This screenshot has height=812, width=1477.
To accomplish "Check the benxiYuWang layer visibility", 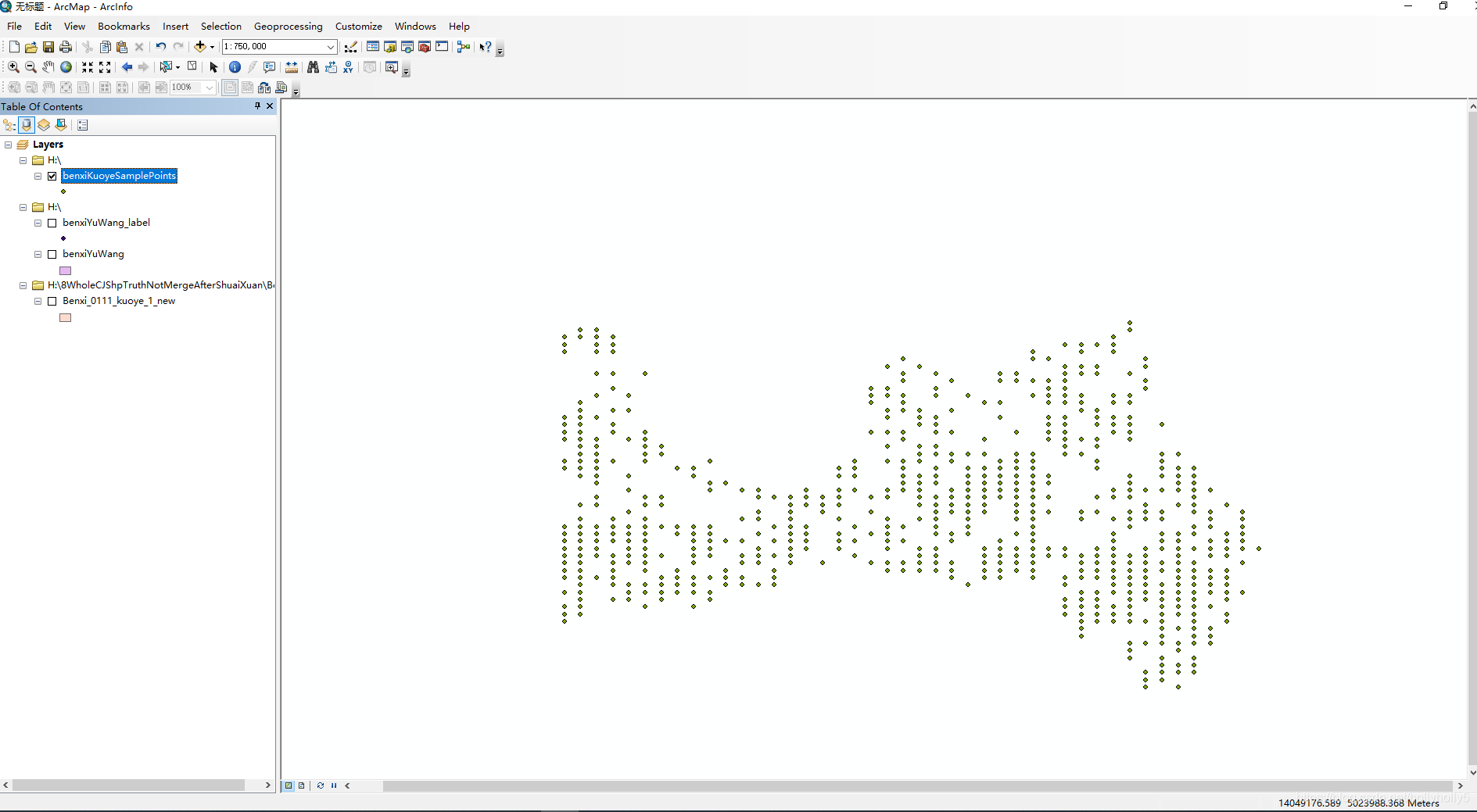I will click(x=52, y=254).
